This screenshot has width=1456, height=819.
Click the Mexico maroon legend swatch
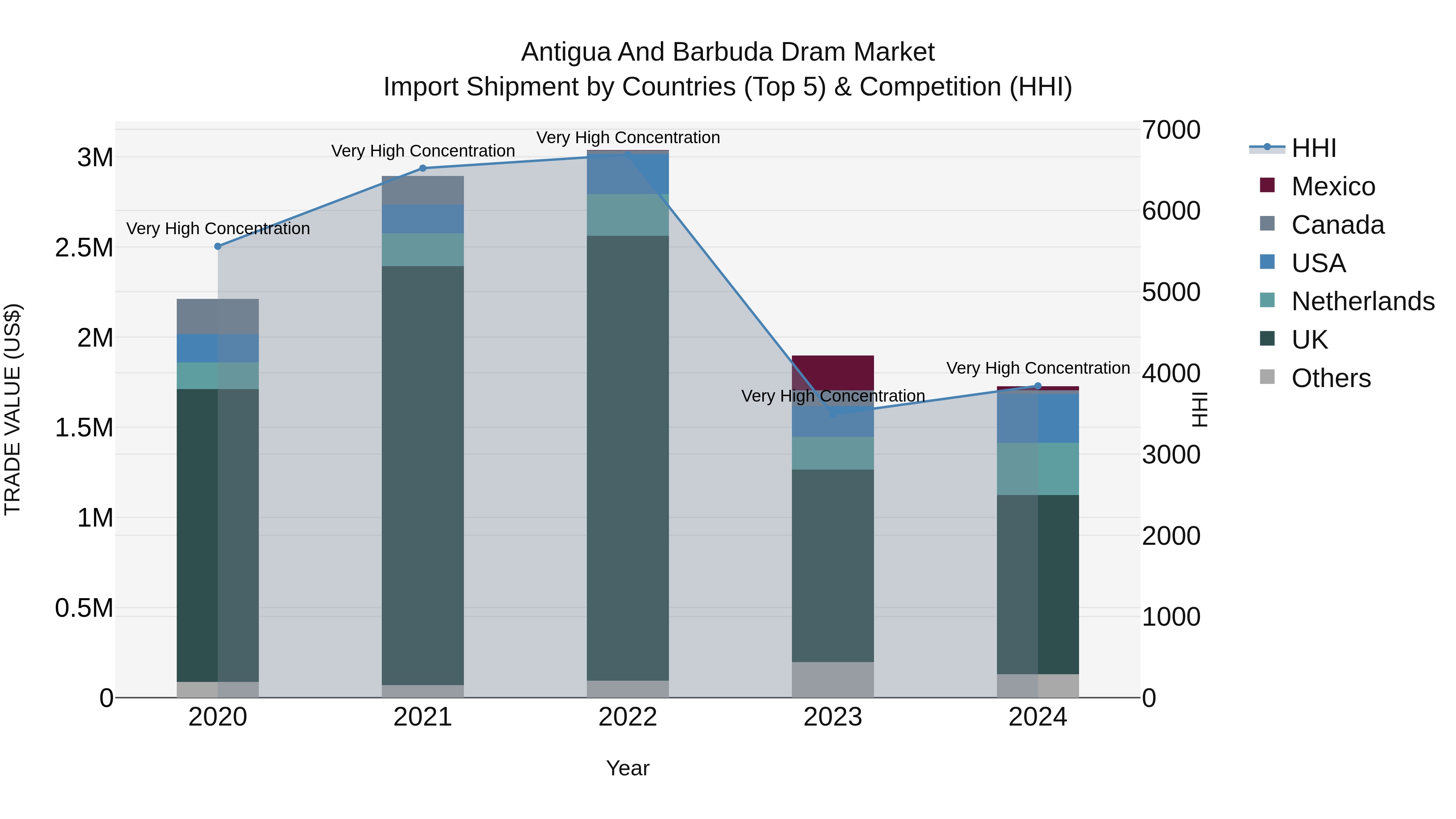pos(1267,185)
